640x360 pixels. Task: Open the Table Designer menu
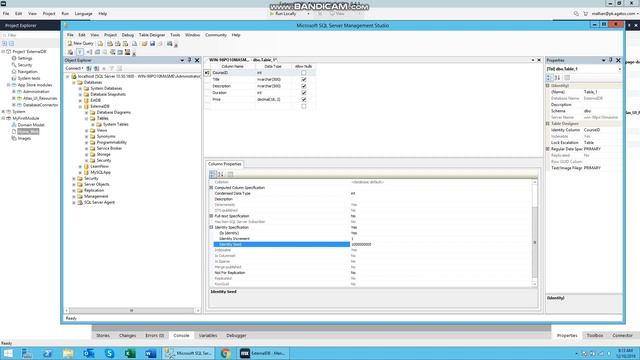point(152,35)
